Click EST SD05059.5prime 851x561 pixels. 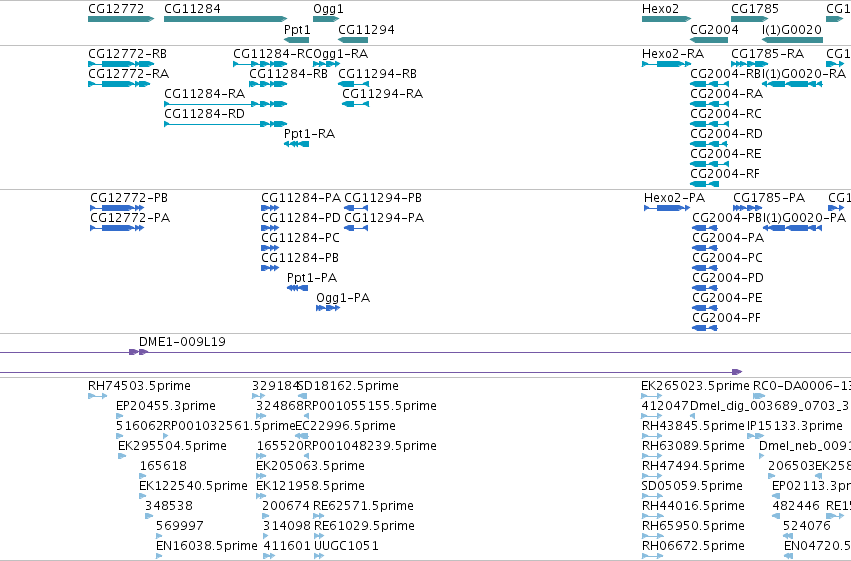652,496
